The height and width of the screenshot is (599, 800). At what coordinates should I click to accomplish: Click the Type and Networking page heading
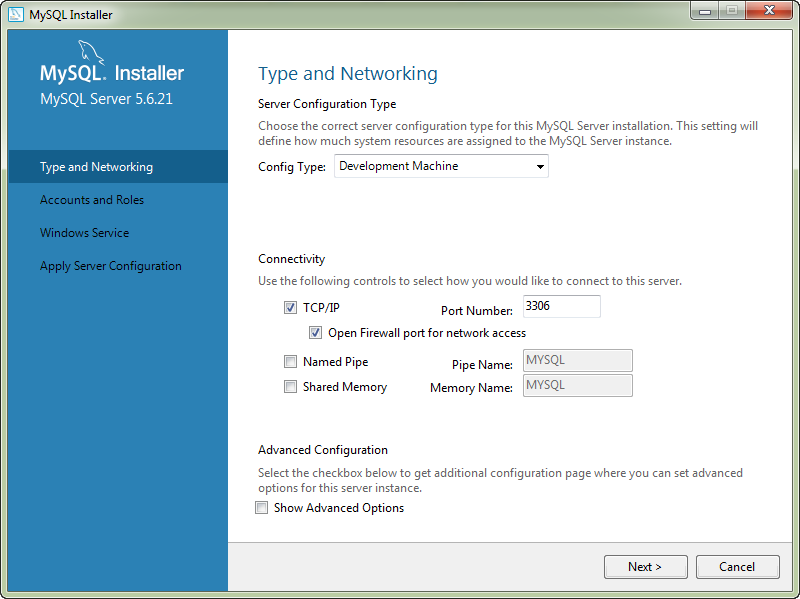347,74
